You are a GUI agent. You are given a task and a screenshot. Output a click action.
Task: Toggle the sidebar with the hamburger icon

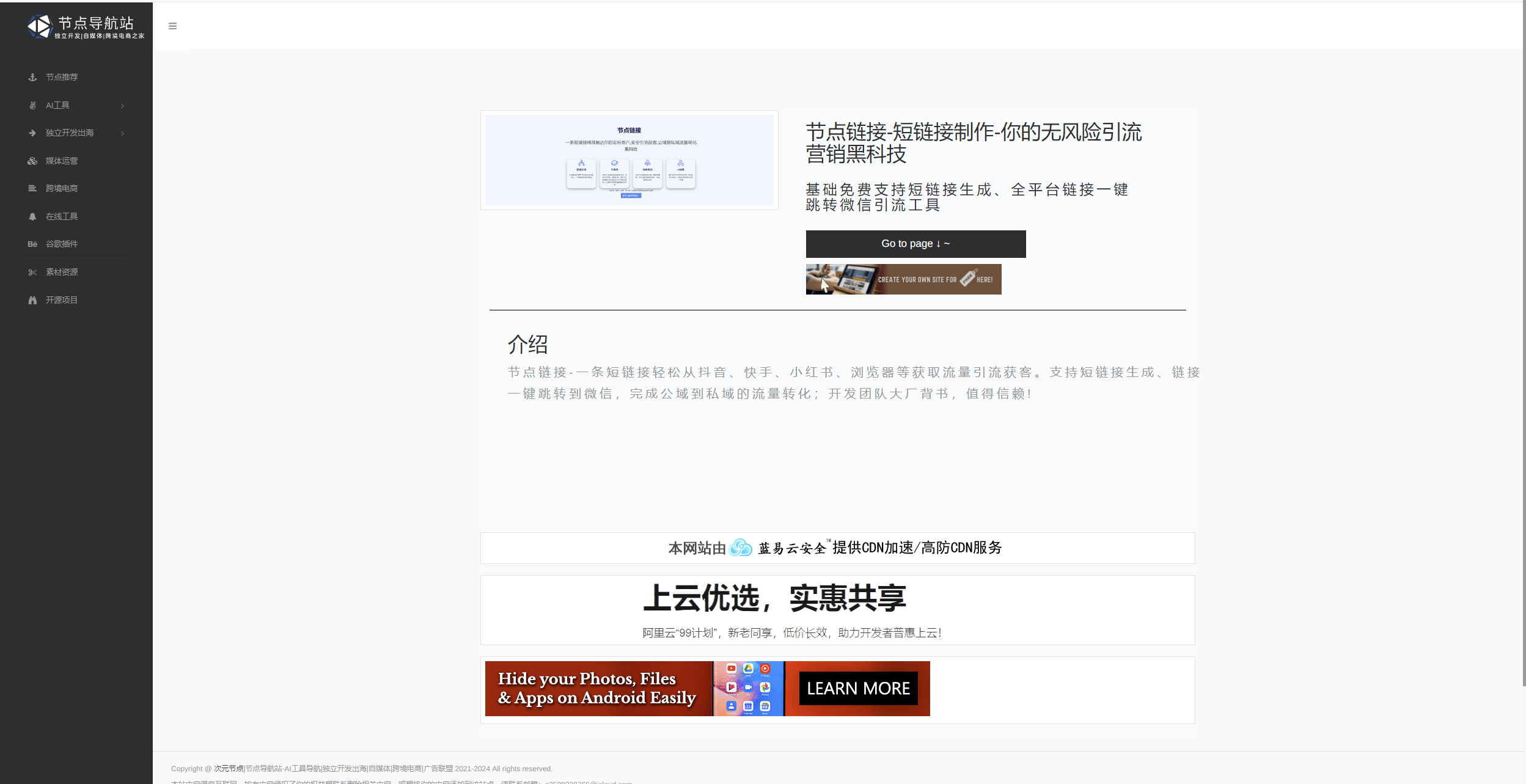coord(172,26)
